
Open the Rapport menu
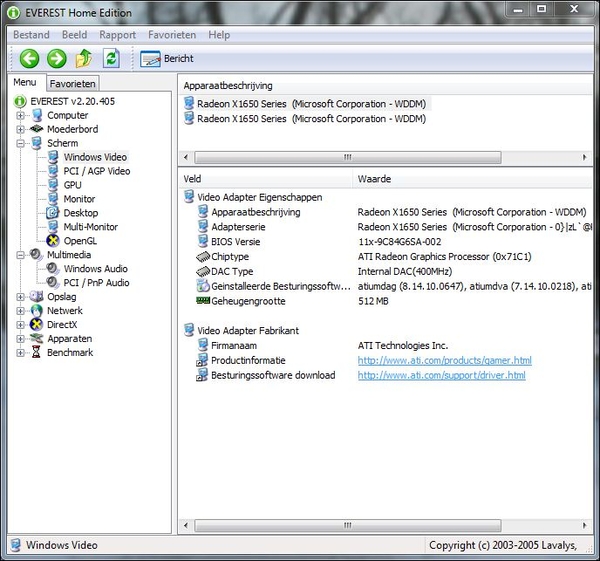point(117,34)
